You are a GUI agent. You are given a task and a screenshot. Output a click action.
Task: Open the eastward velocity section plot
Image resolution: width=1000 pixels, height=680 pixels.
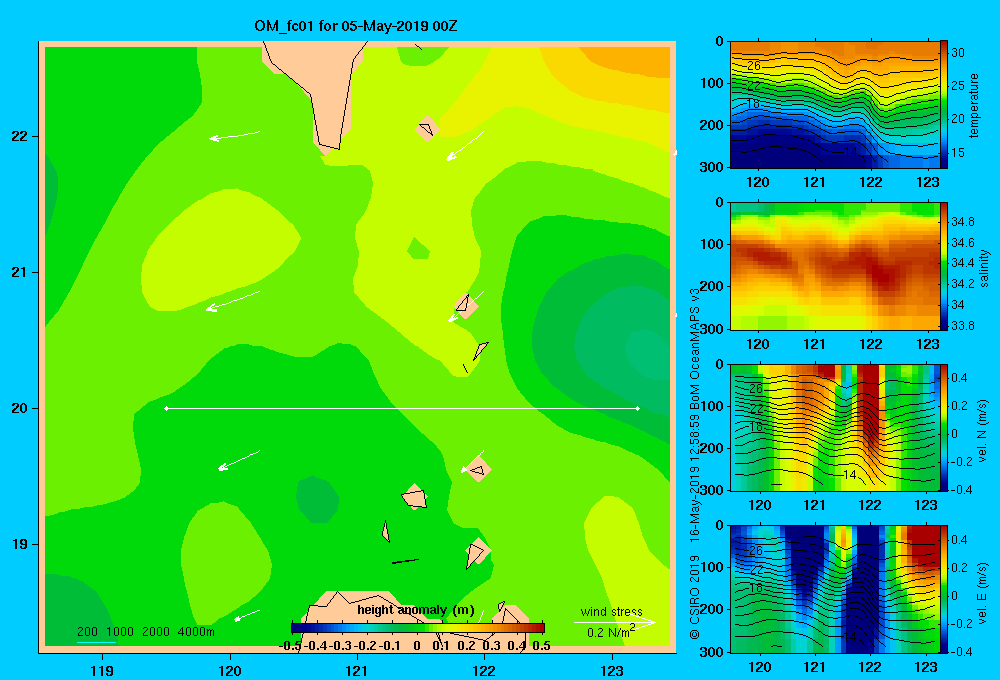tap(835, 589)
